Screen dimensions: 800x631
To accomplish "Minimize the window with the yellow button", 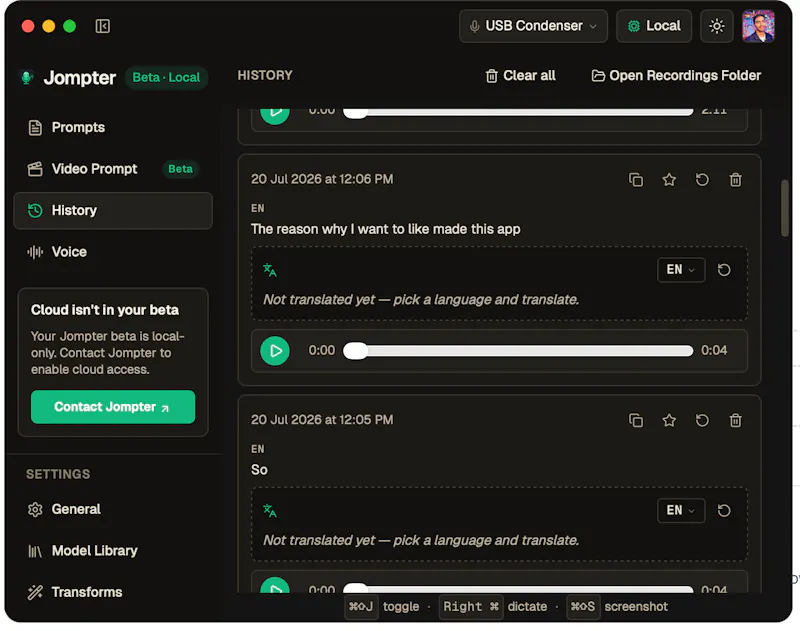I will tap(49, 26).
